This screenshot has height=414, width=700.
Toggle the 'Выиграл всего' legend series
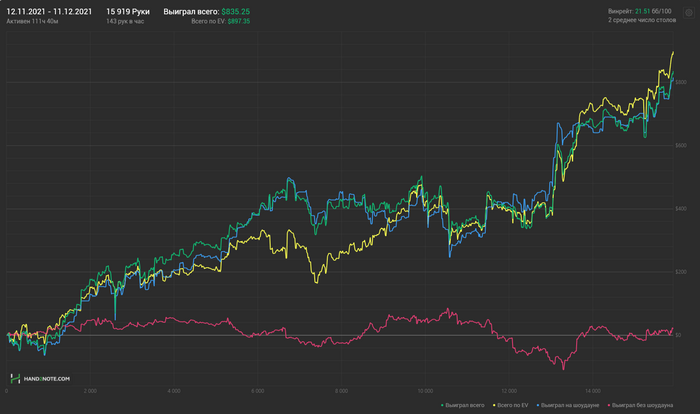(462, 406)
